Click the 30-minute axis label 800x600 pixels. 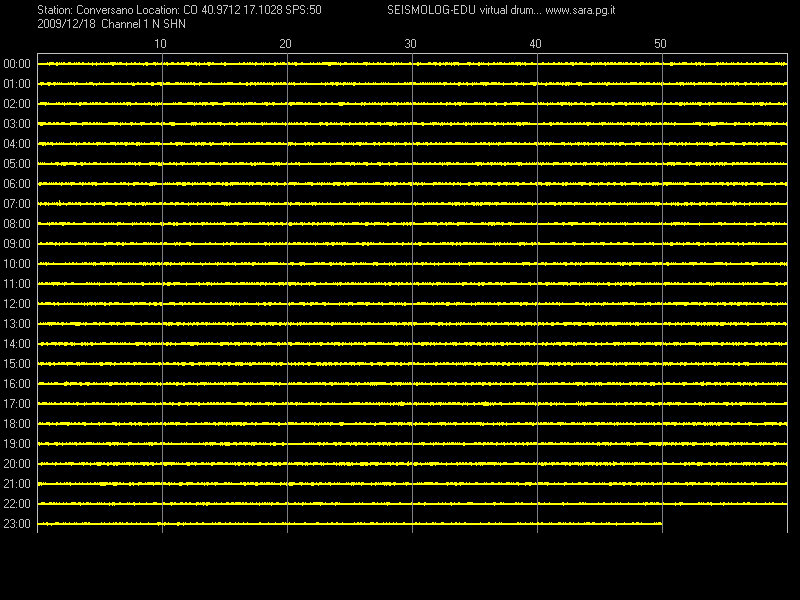click(410, 44)
